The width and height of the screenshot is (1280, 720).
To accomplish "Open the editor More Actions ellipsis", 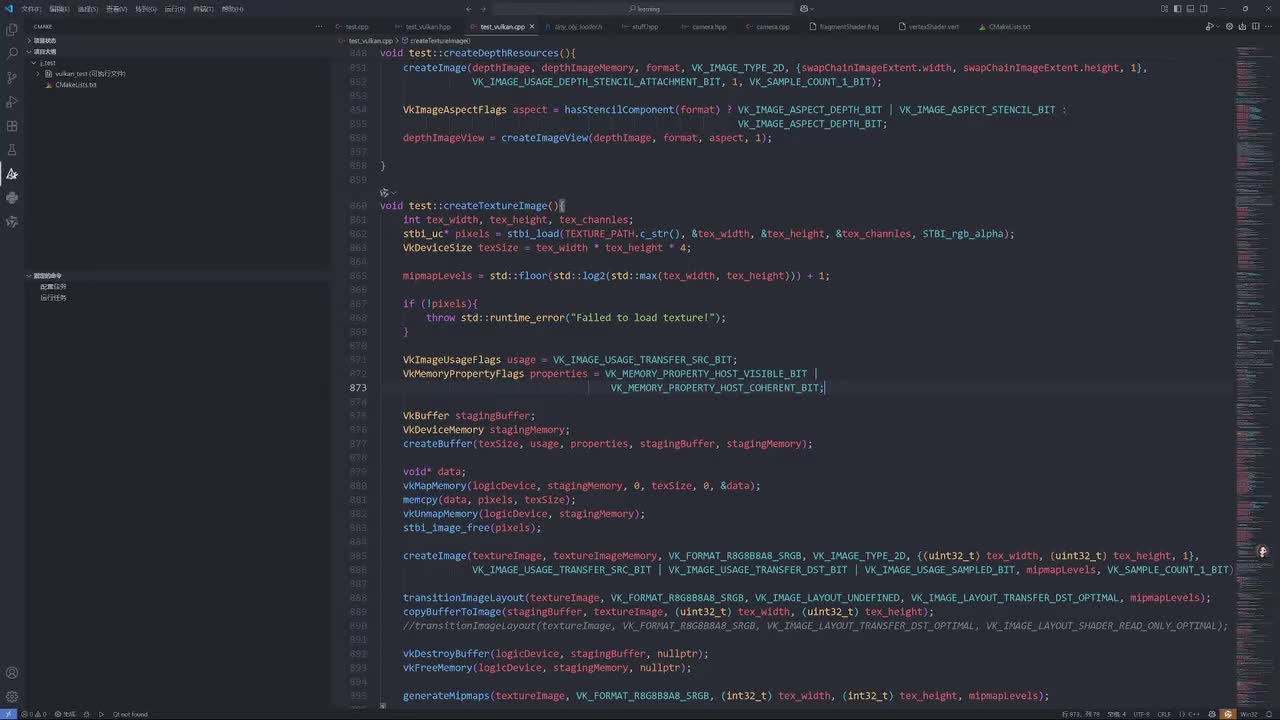I will (x=1268, y=27).
